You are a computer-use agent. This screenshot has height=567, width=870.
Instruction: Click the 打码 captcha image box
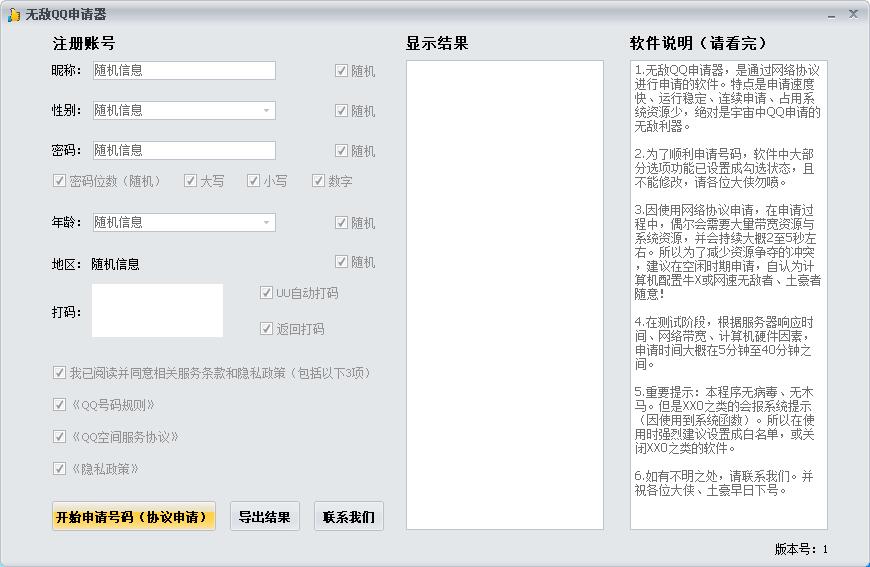(x=157, y=310)
